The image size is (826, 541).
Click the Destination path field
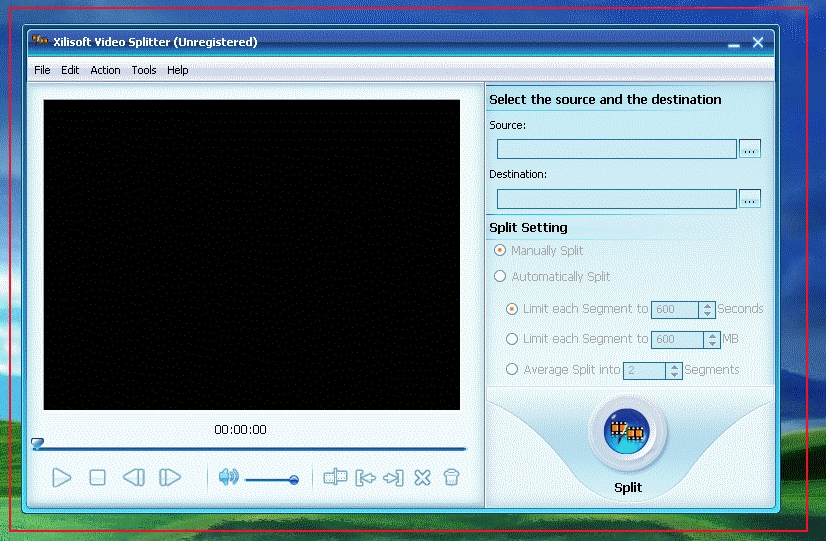point(616,199)
